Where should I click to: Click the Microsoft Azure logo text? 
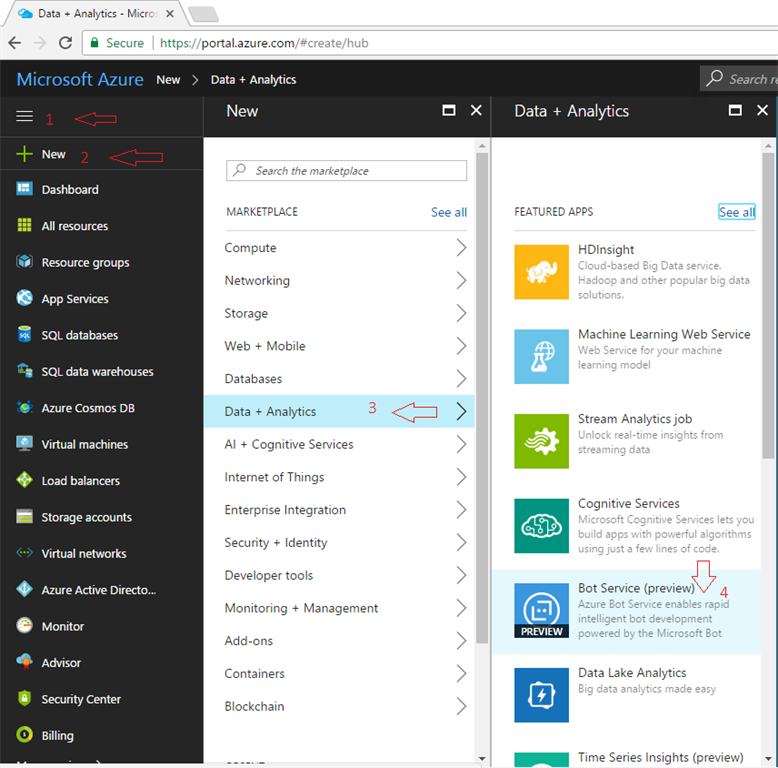click(x=80, y=79)
